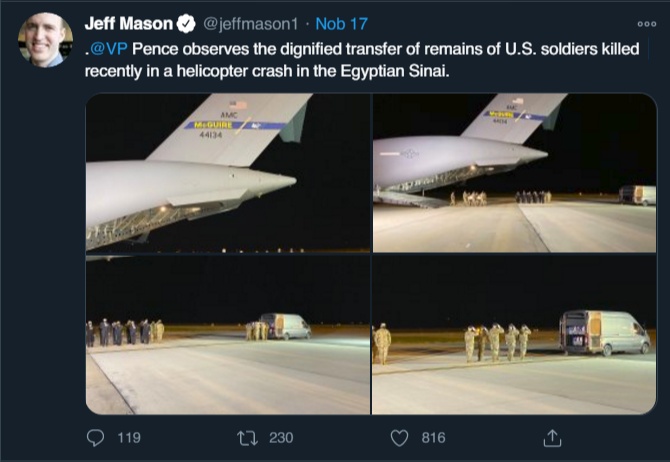
Task: Click the 230 retweets count
Action: pos(281,438)
